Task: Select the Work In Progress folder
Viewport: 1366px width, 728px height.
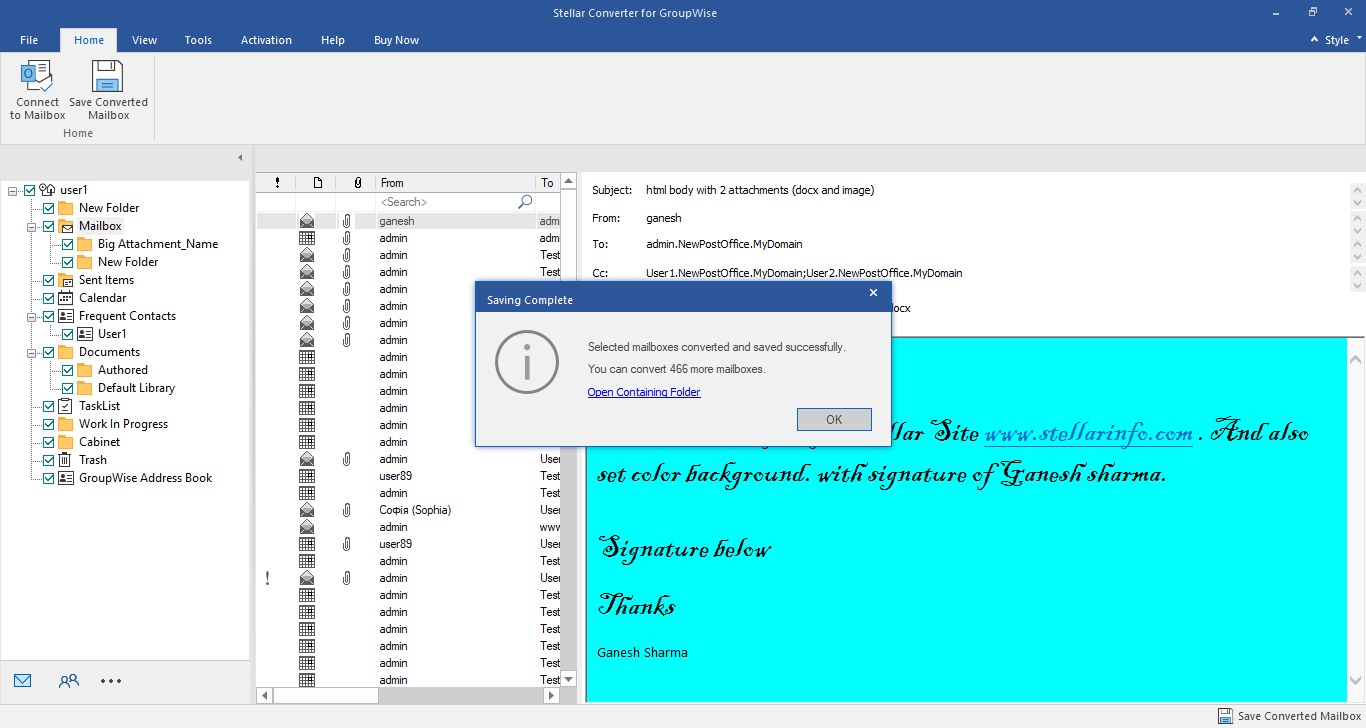Action: [x=123, y=424]
